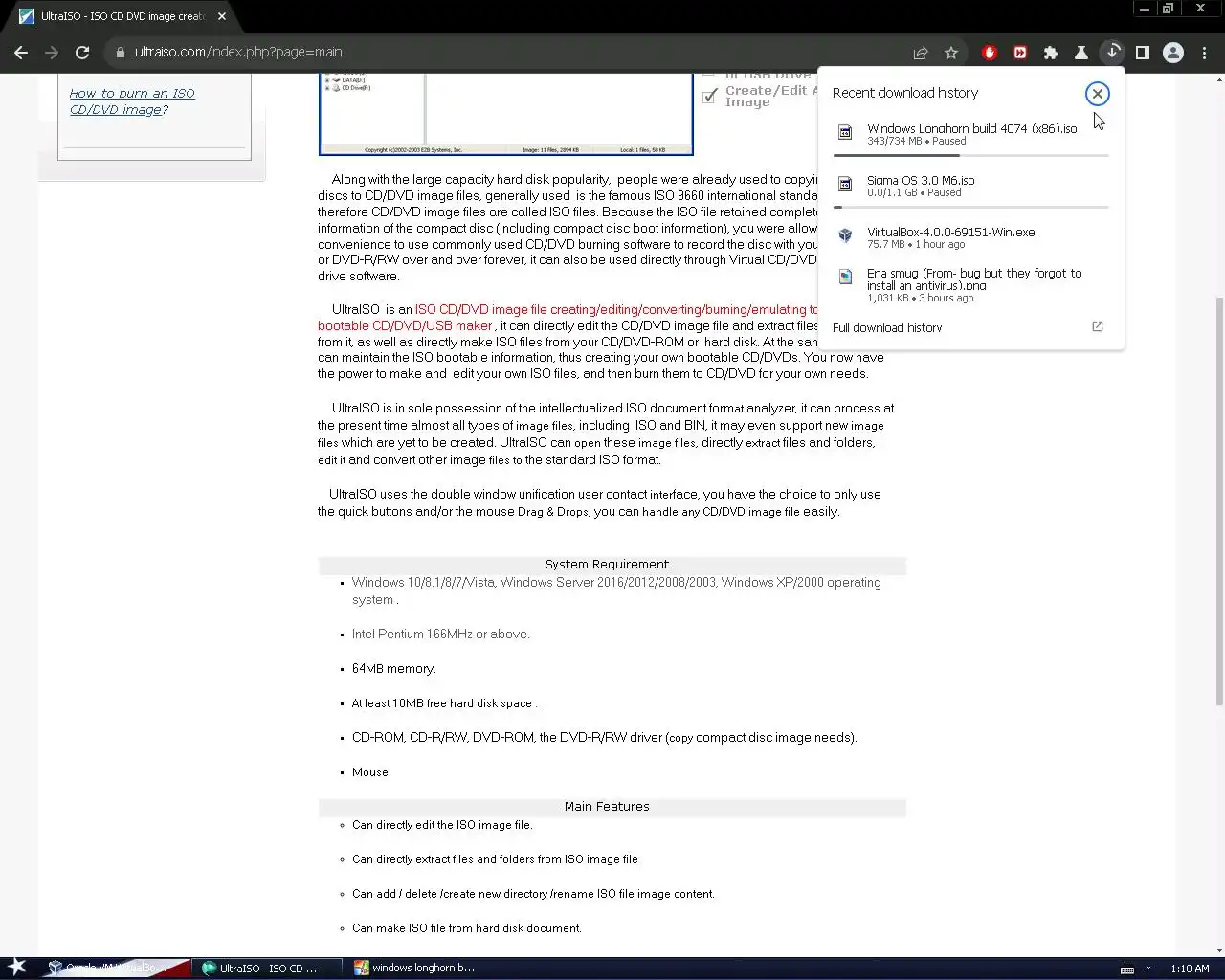Close the UltraISO browser tab
The width and height of the screenshot is (1225, 980).
tap(222, 16)
